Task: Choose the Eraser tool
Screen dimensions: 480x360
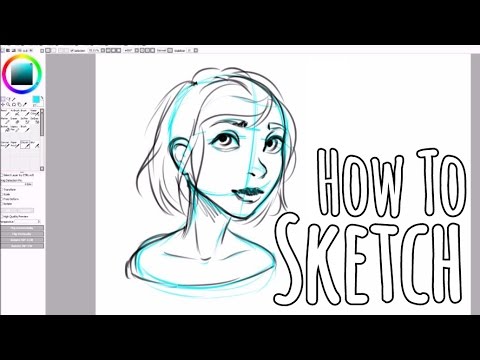Action: point(15,121)
